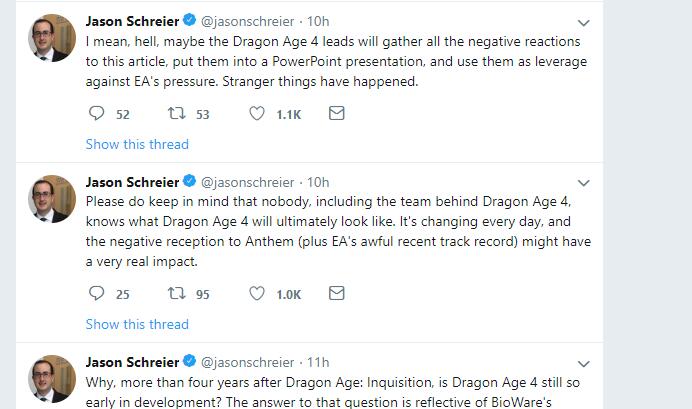
Task: Click Jason Schreier name on third tweet
Action: click(133, 362)
